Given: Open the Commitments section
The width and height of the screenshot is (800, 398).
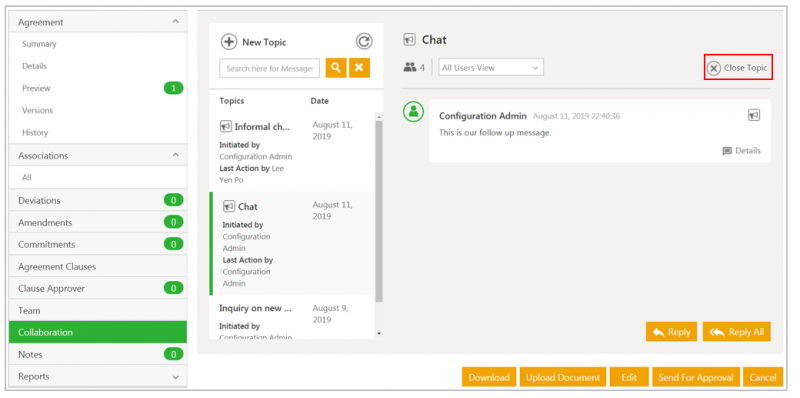Looking at the screenshot, I should click(x=97, y=244).
